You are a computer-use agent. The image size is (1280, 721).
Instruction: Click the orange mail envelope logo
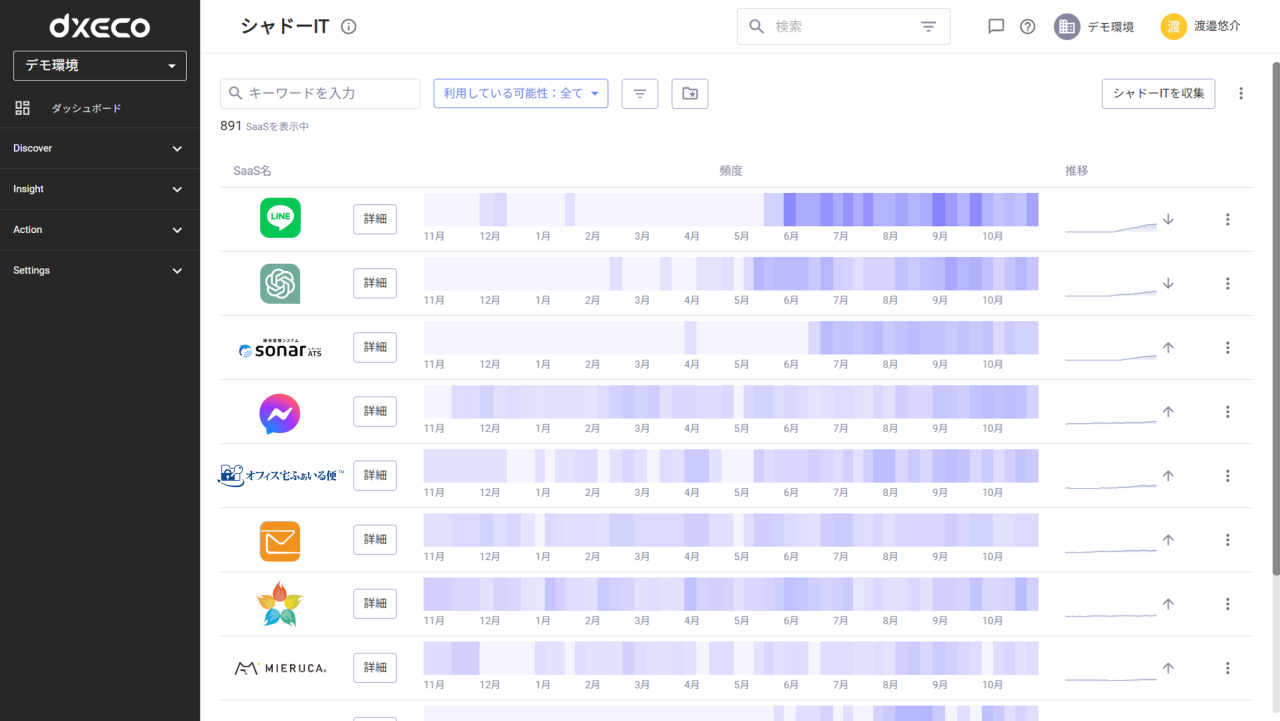click(x=280, y=541)
